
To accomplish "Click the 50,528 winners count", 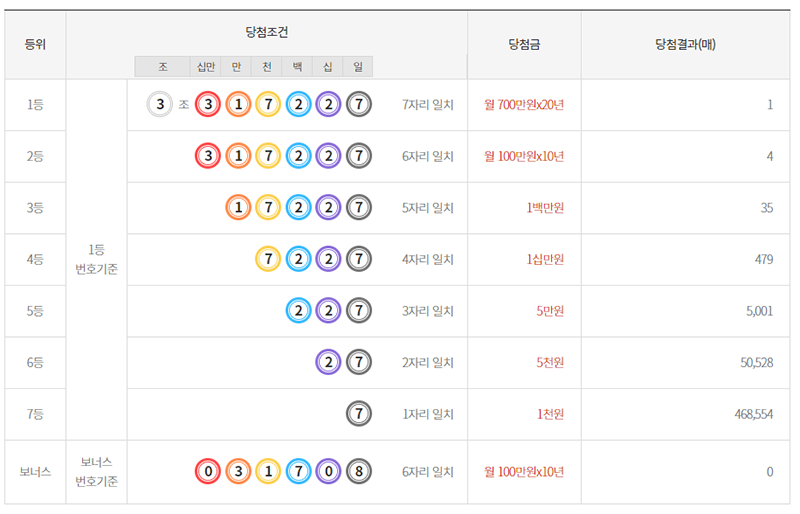I will (757, 362).
